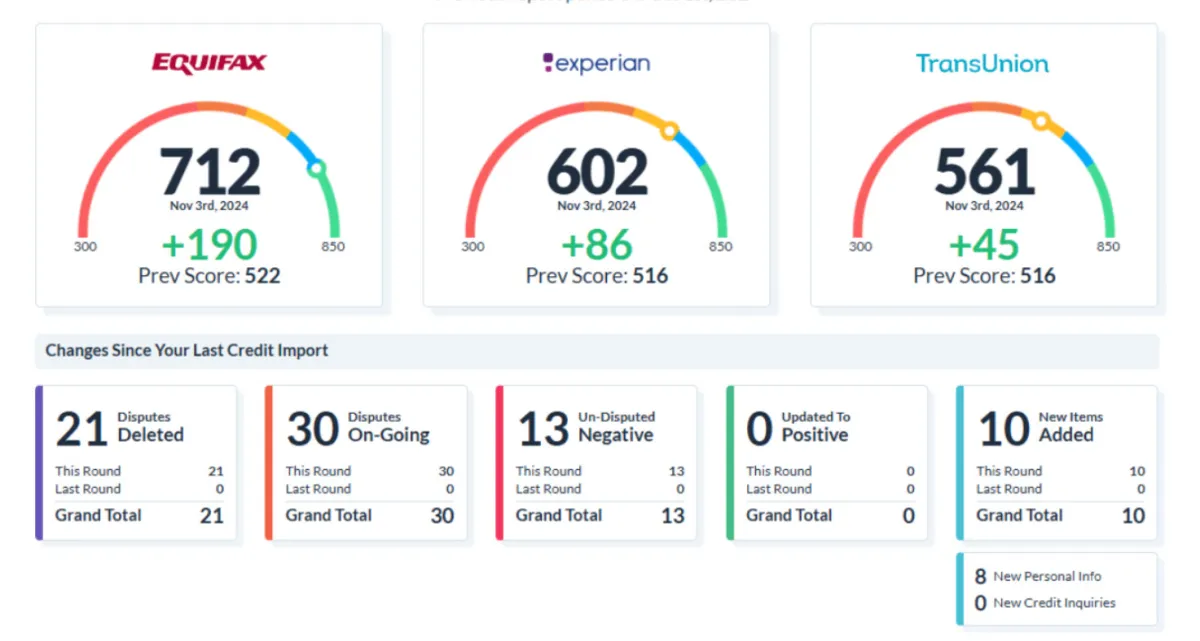The height and width of the screenshot is (641, 1200).
Task: Click the Nov 3rd, 2024 date under Equifax
Action: pyautogui.click(x=210, y=206)
